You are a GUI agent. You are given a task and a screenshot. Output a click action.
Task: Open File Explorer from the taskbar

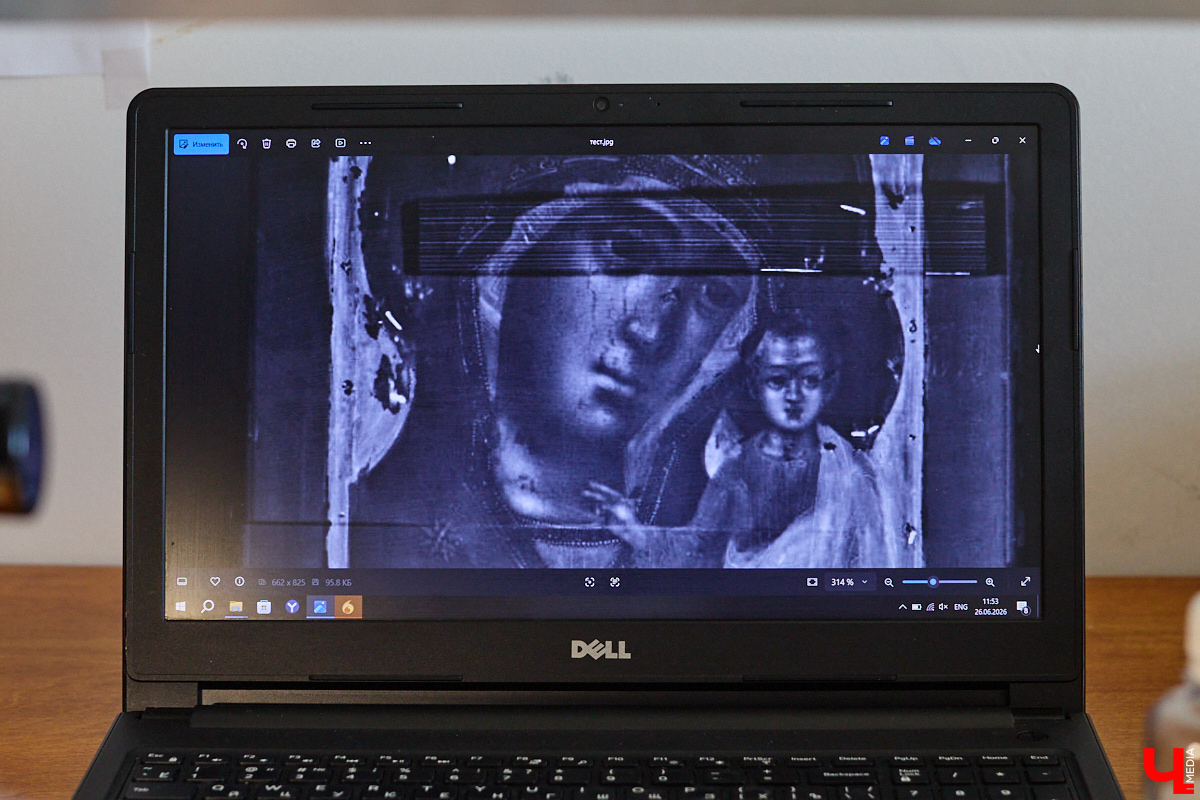pos(236,606)
